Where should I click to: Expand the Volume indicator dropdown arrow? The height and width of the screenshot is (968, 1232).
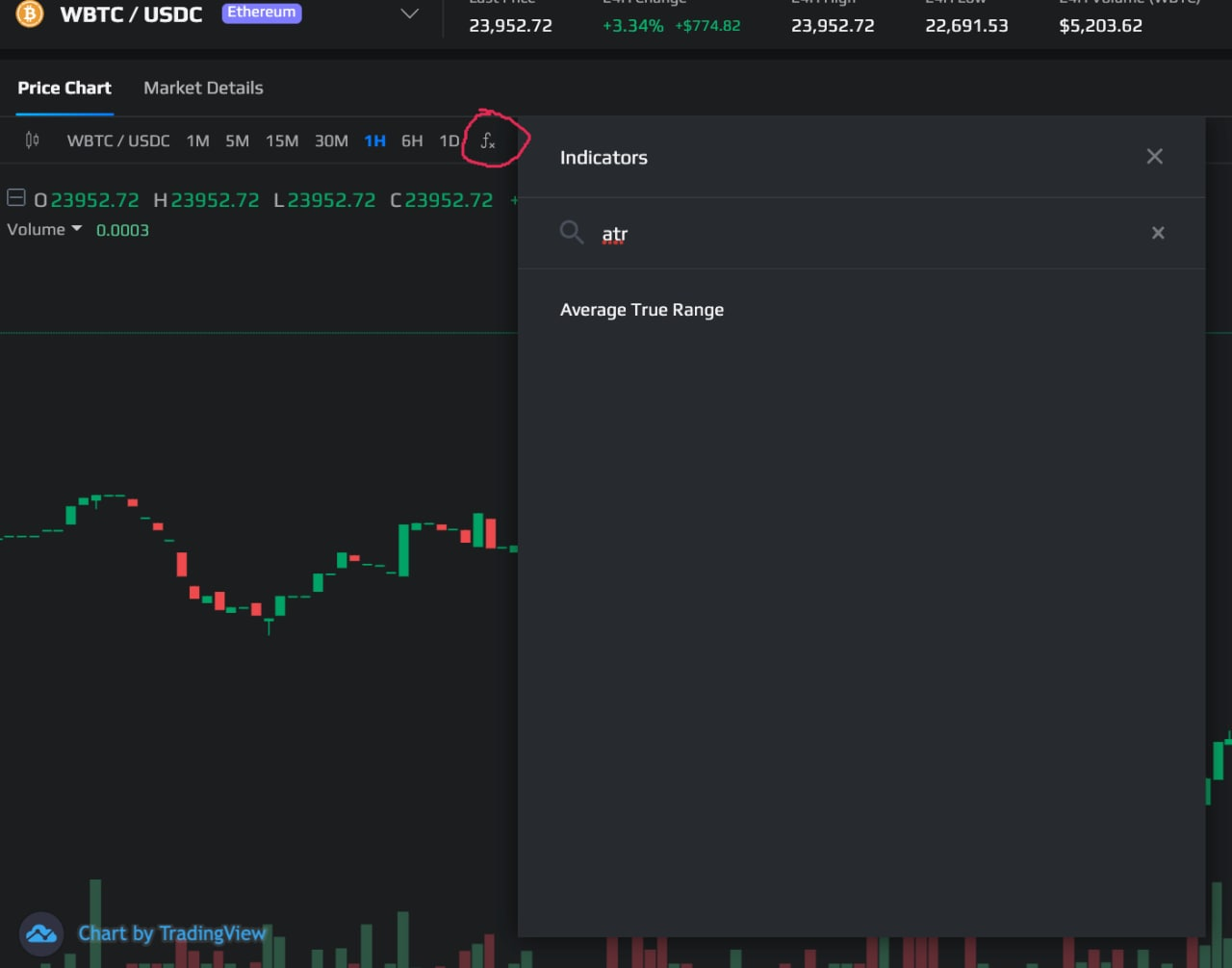77,229
